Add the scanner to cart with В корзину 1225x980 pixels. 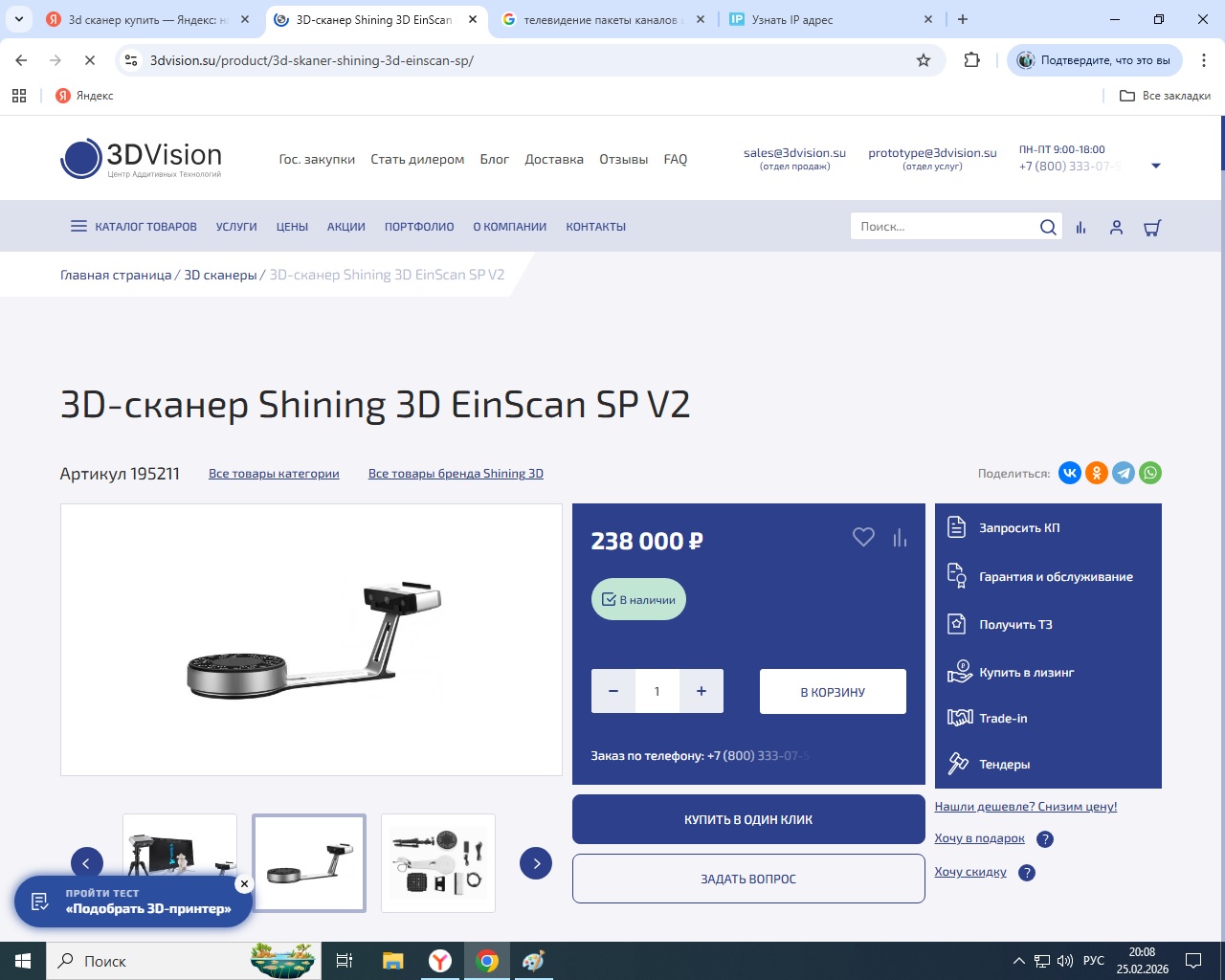(833, 691)
